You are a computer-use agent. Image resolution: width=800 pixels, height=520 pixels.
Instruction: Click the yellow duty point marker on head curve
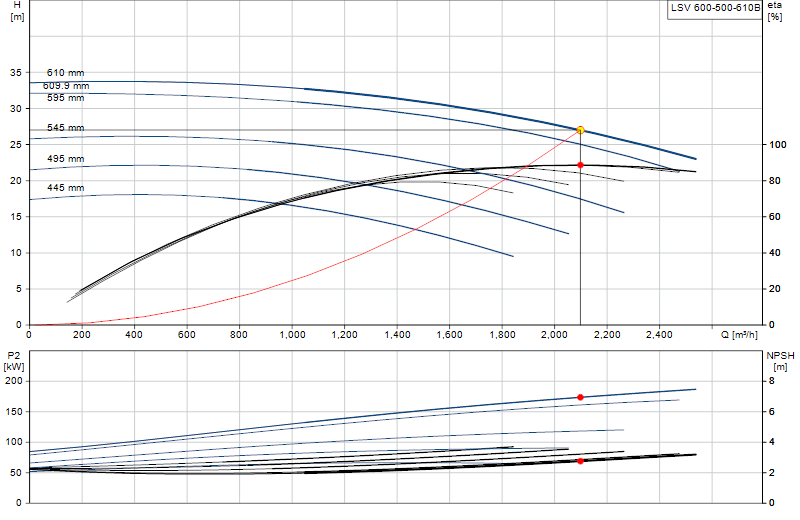580,130
